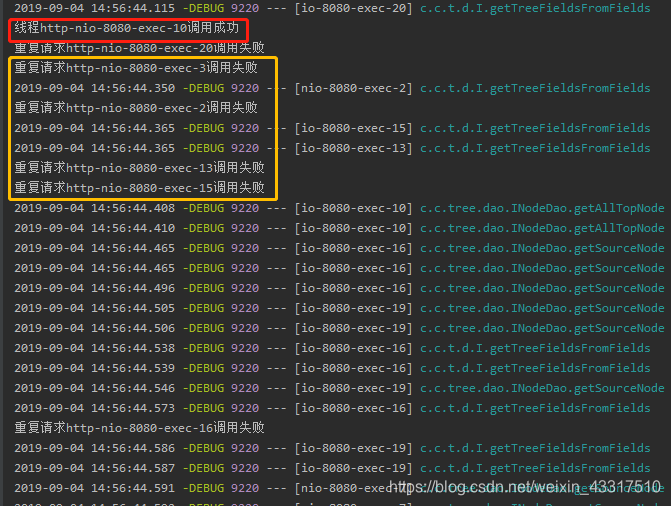This screenshot has width=671, height=506.
Task: Select the log line timestamped 14:56:44.591
Action: pyautogui.click(x=339, y=488)
